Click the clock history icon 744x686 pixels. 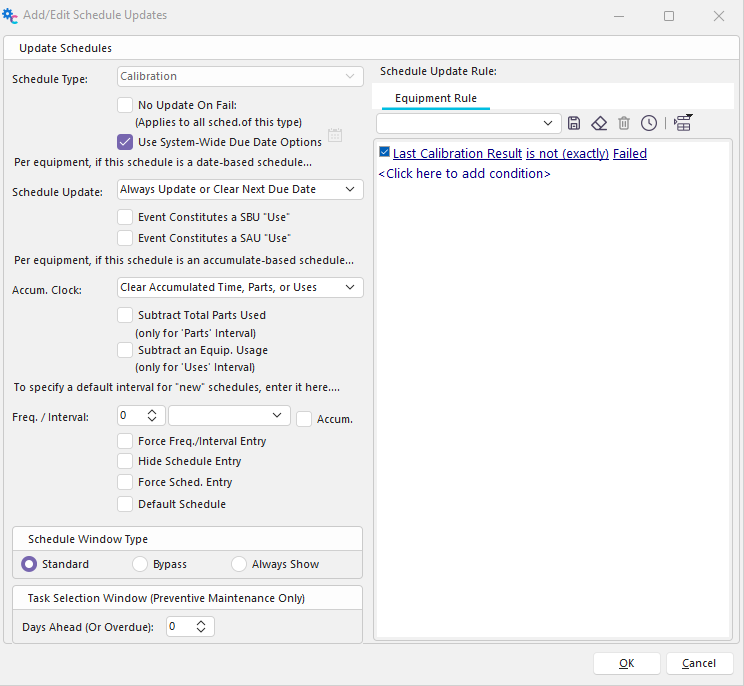(x=649, y=123)
